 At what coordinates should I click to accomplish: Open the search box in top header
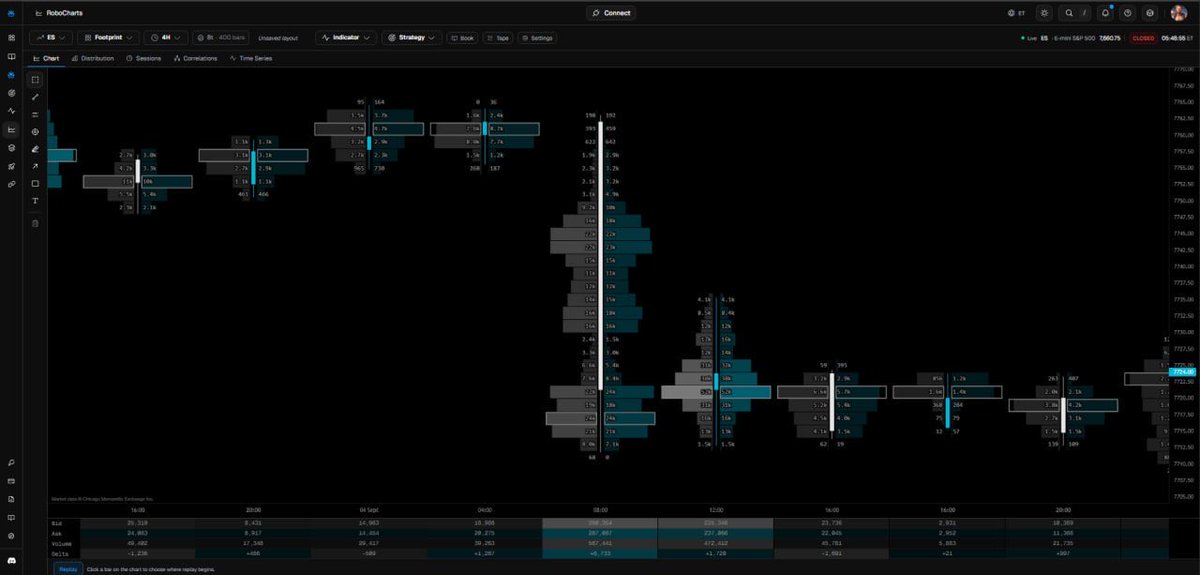click(x=1076, y=13)
